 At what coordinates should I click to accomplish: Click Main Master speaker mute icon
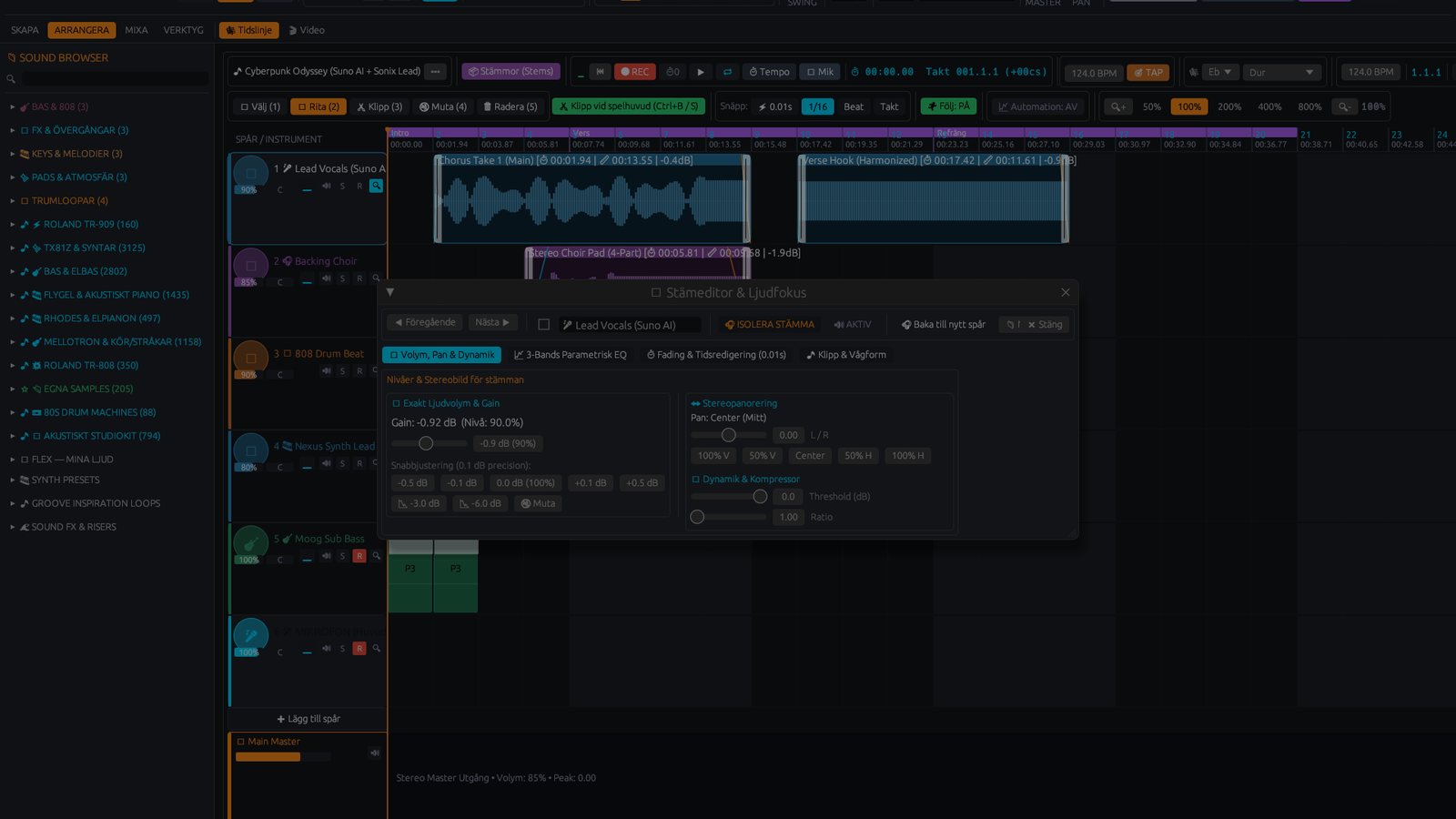click(374, 753)
